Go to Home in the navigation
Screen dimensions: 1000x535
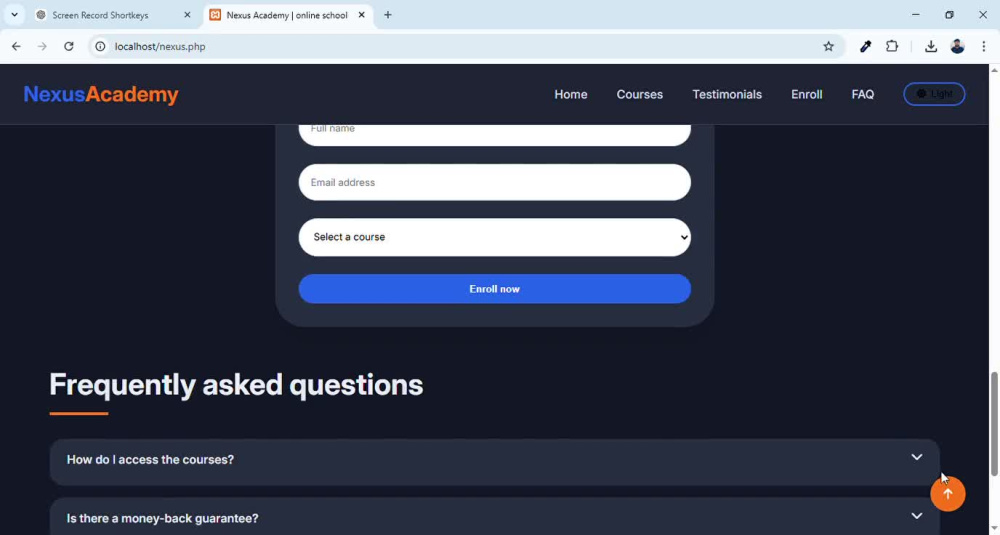click(571, 94)
